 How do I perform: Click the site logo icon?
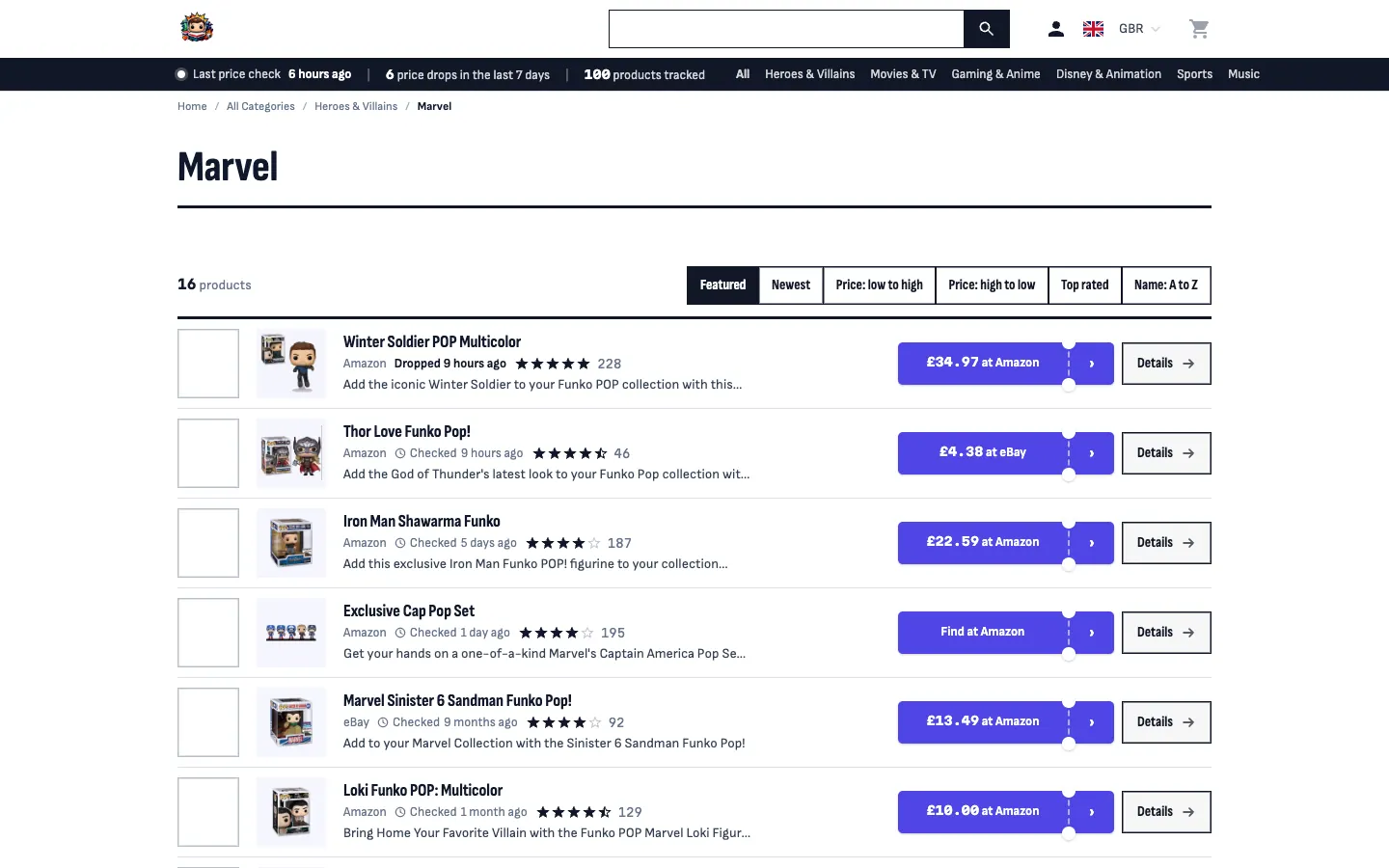coord(197,28)
